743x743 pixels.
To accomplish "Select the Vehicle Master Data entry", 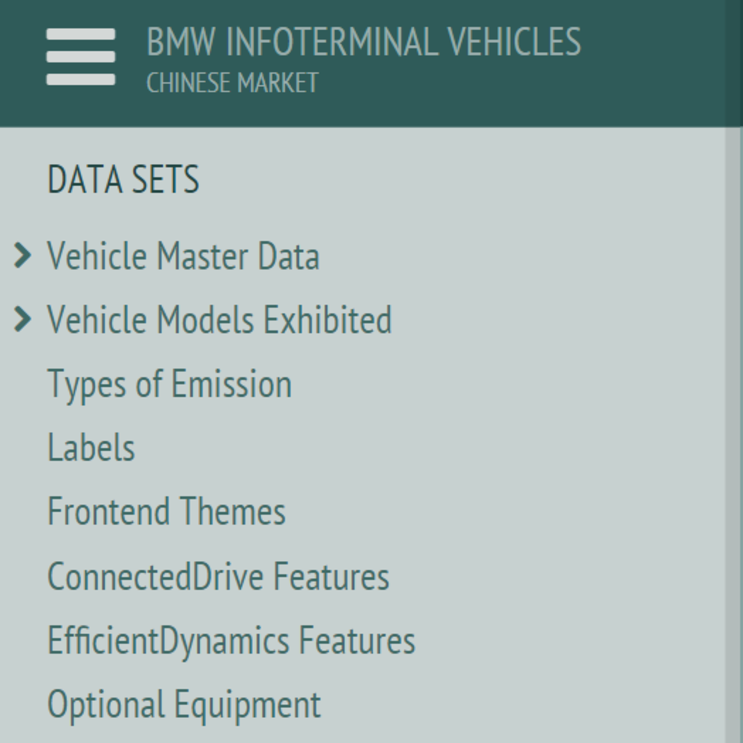I will coord(183,257).
